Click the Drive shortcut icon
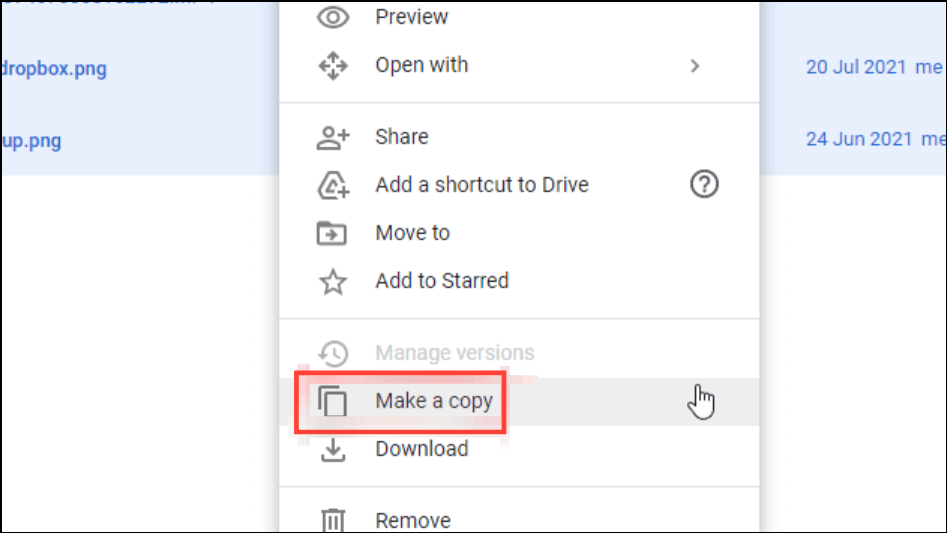The height and width of the screenshot is (533, 947). click(332, 185)
